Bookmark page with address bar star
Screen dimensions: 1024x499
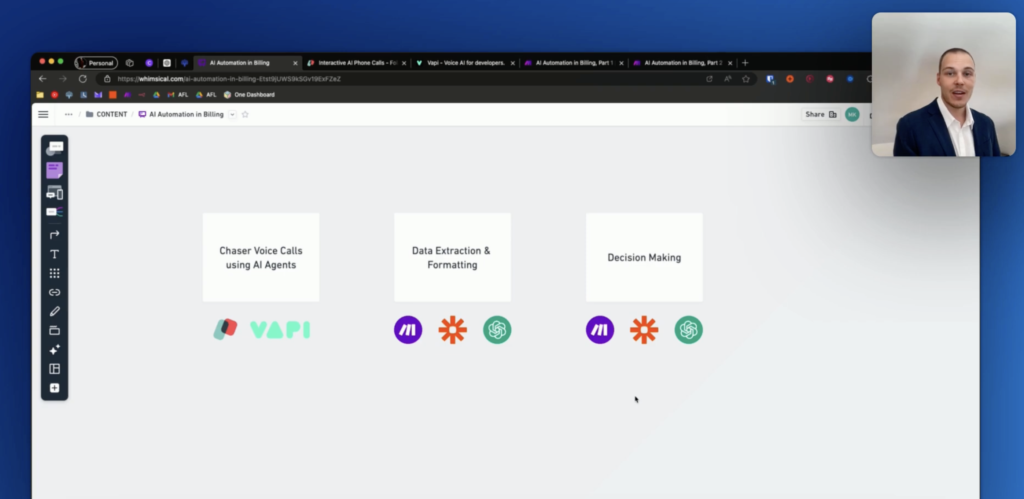point(746,78)
